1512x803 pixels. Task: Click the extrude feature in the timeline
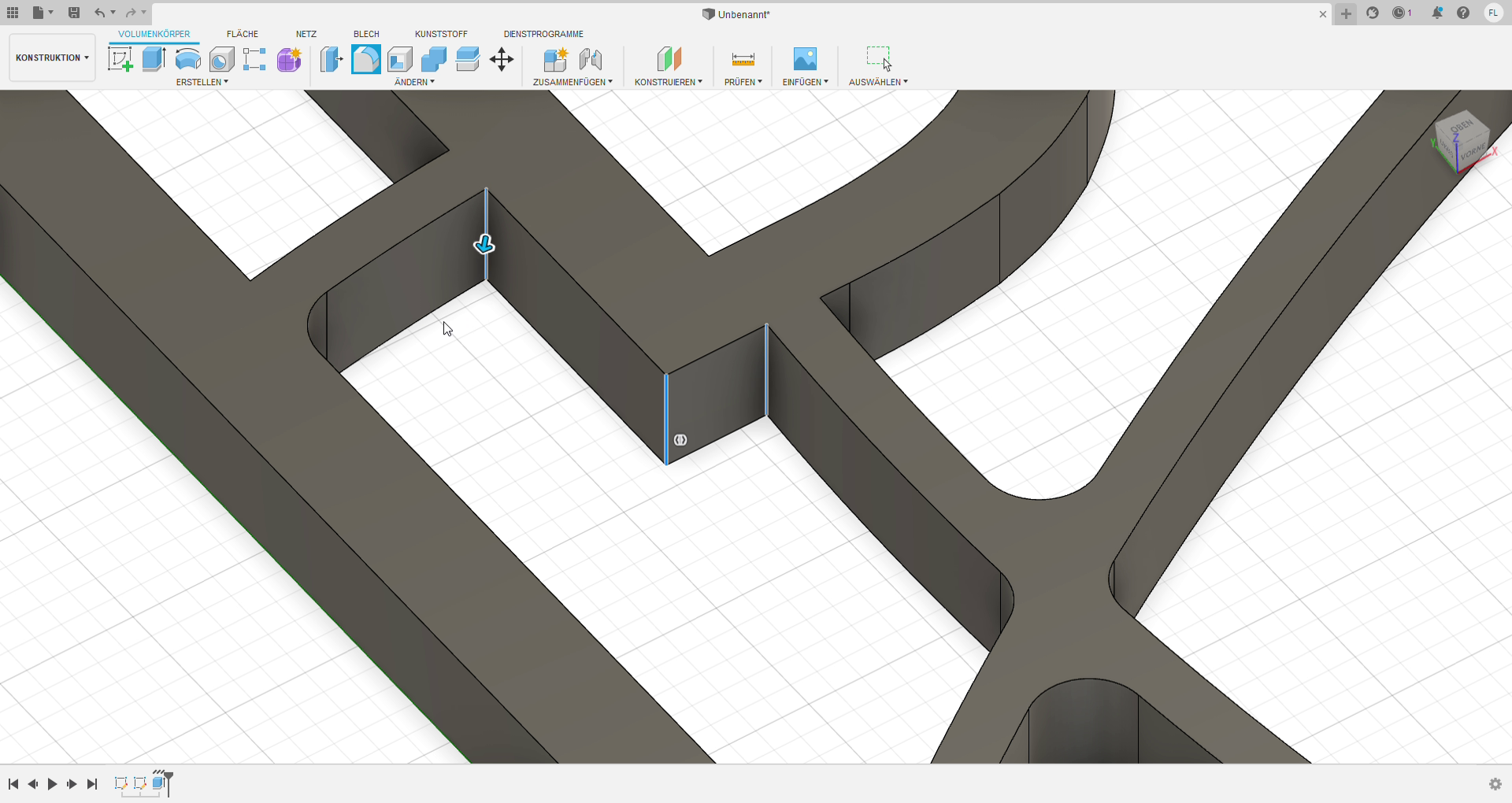(x=158, y=783)
